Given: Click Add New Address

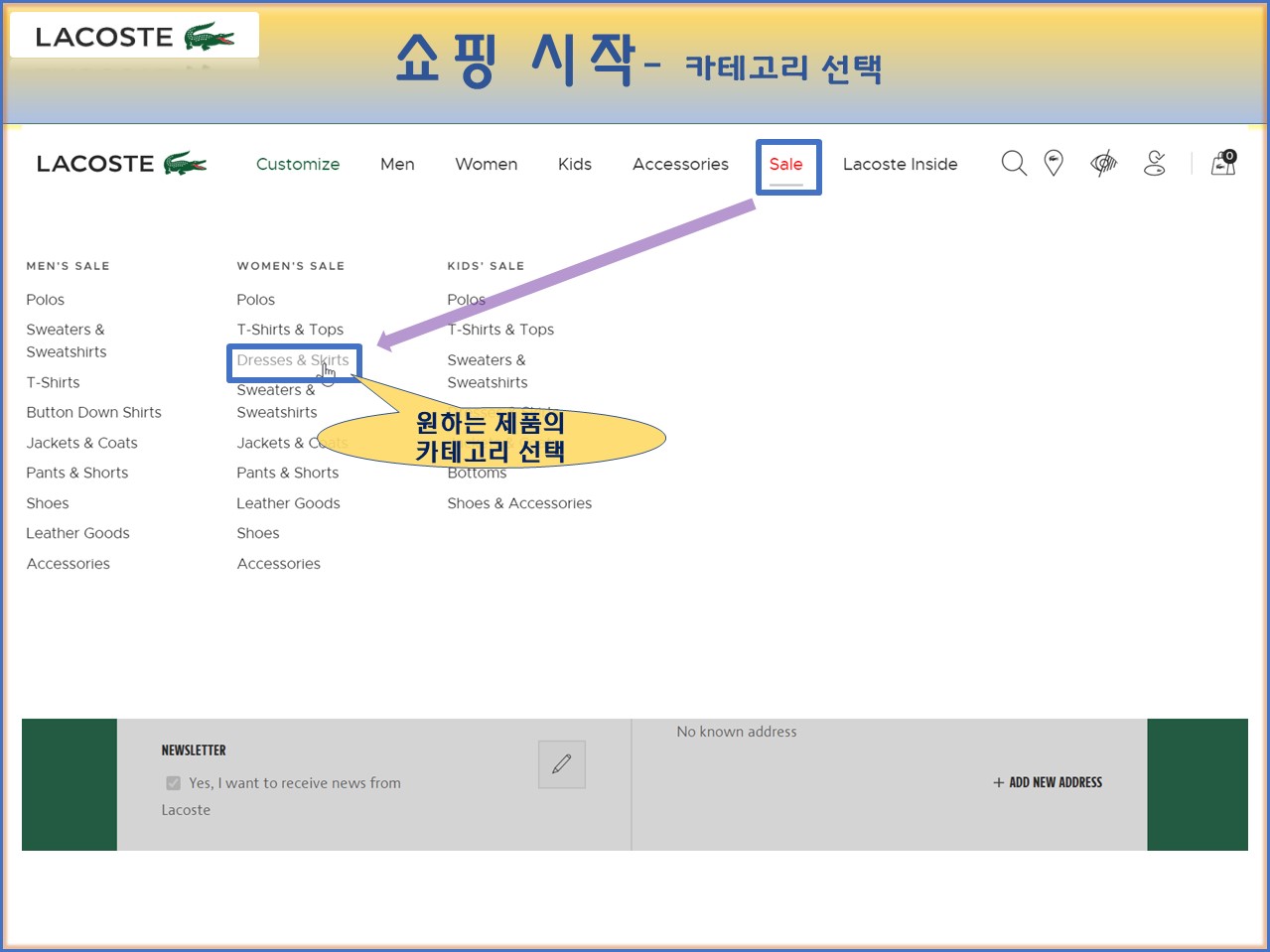Looking at the screenshot, I should [x=1048, y=782].
